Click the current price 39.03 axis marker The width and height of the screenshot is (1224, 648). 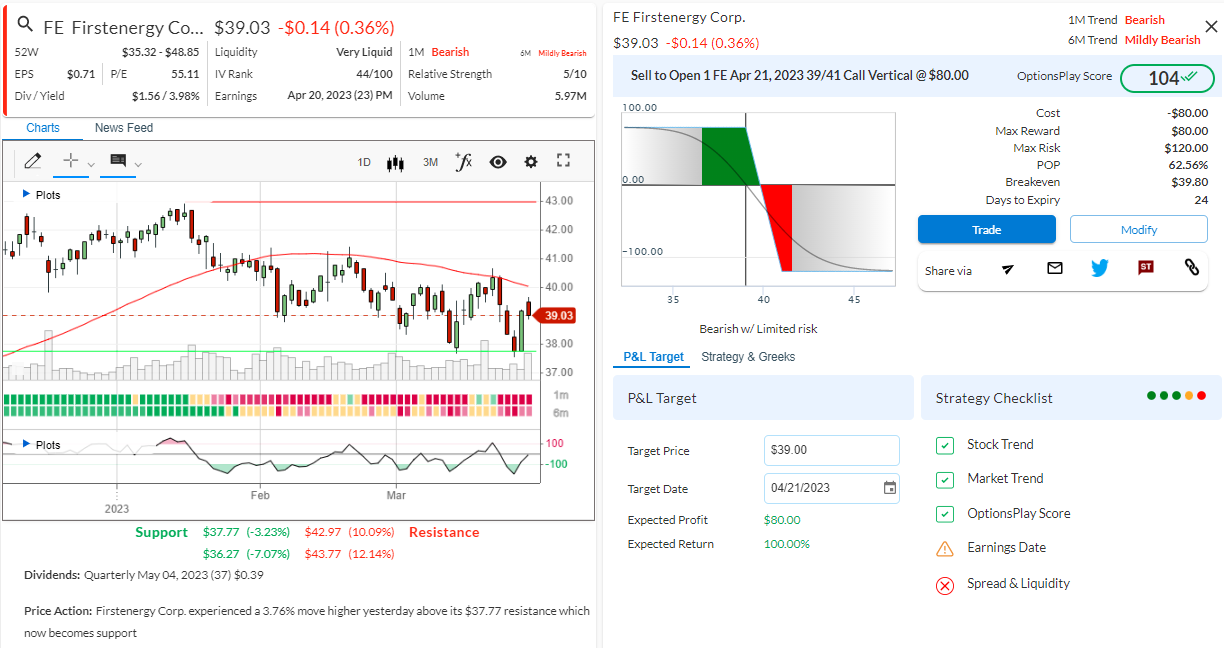click(x=556, y=316)
